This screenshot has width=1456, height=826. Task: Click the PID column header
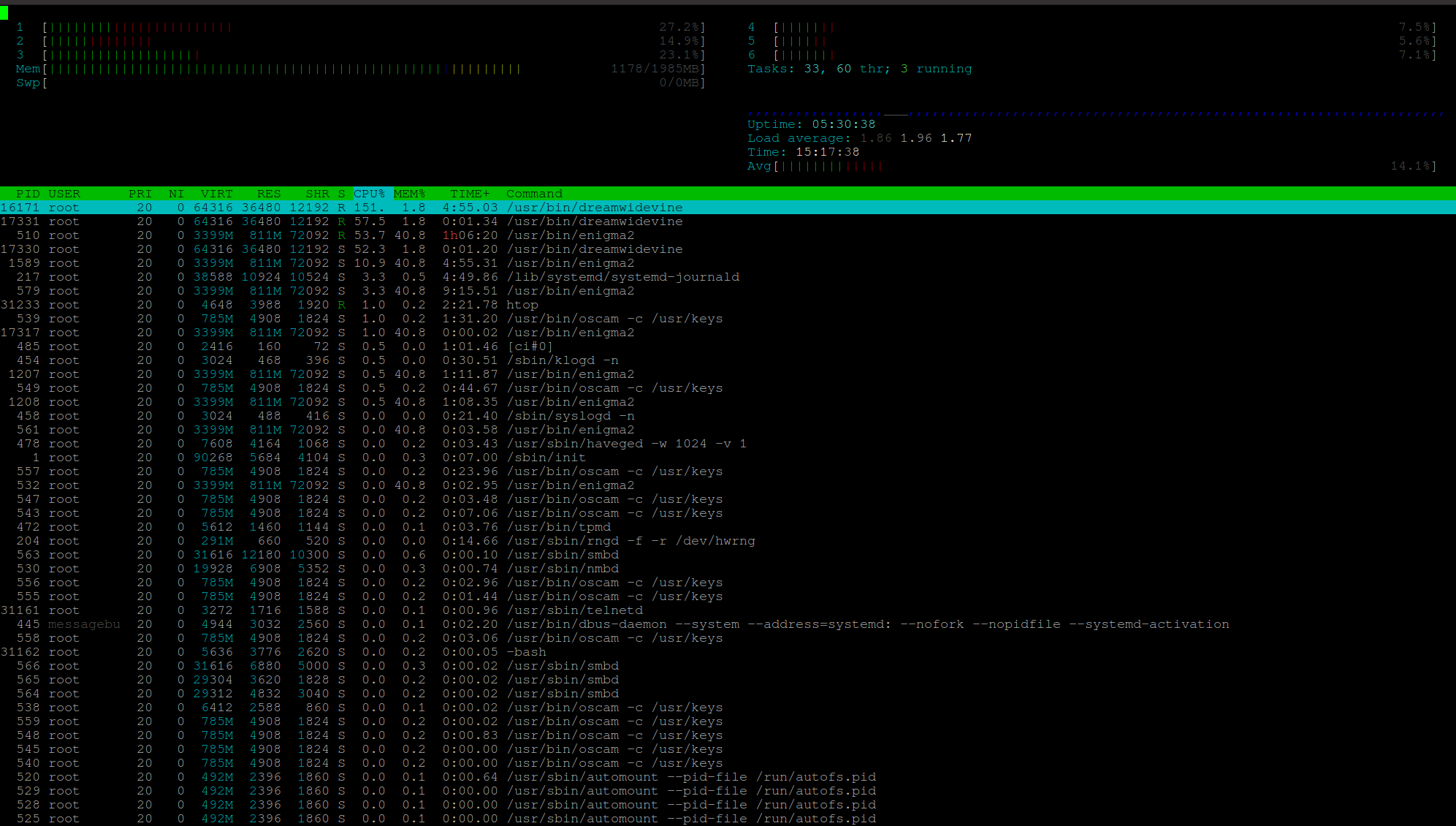28,194
